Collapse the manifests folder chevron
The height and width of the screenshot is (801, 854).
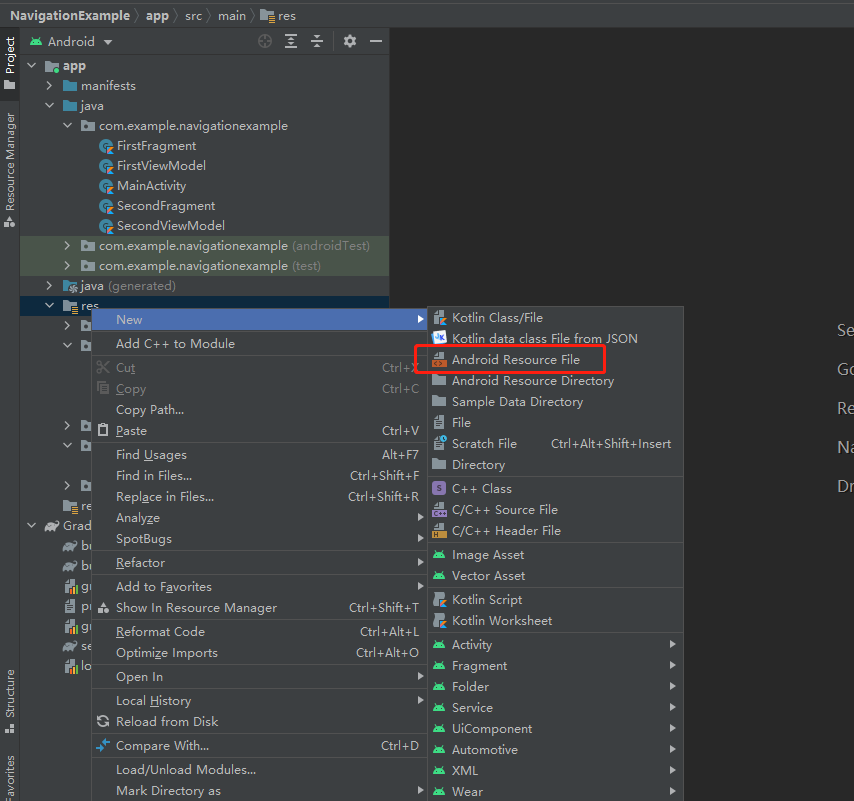(x=47, y=85)
